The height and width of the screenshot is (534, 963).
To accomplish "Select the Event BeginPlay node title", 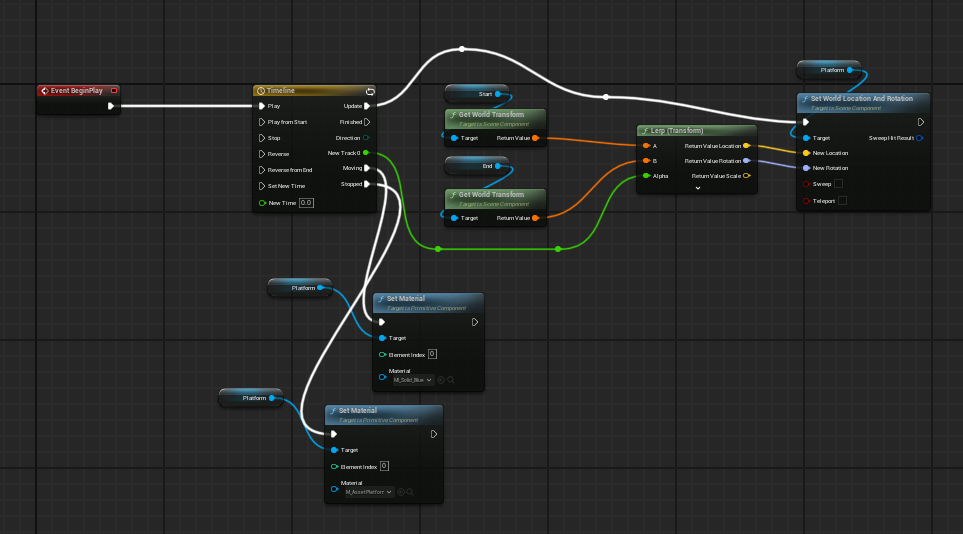I will pos(77,90).
